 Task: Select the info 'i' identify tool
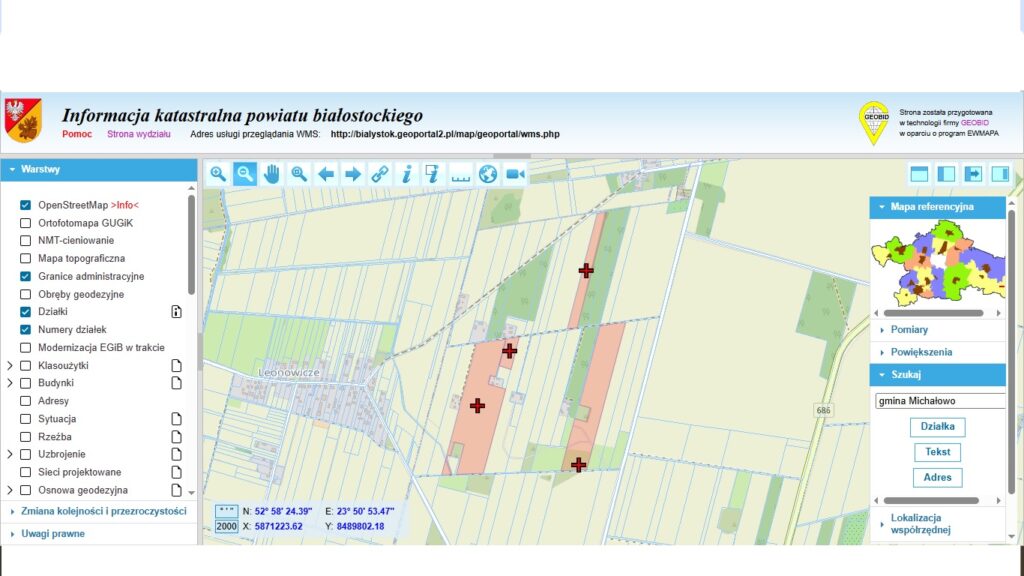(x=407, y=174)
